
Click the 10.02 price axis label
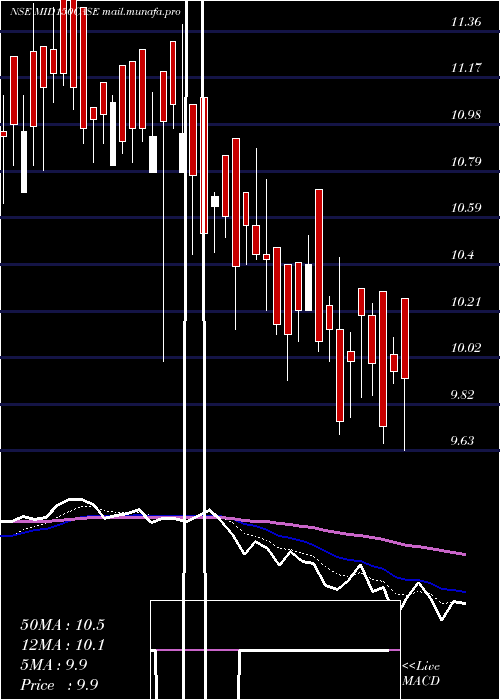[466, 348]
